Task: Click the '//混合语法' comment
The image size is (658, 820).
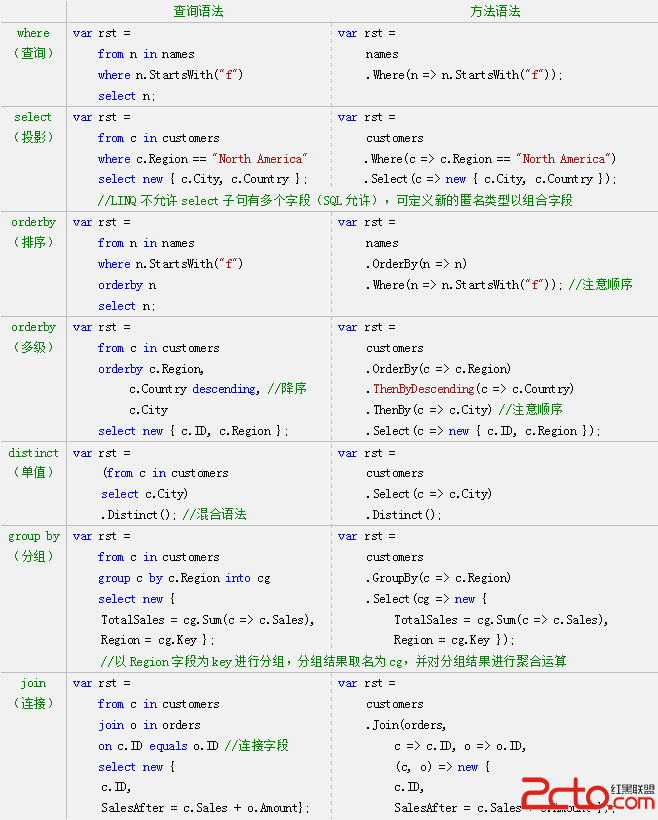Action: pyautogui.click(x=214, y=515)
